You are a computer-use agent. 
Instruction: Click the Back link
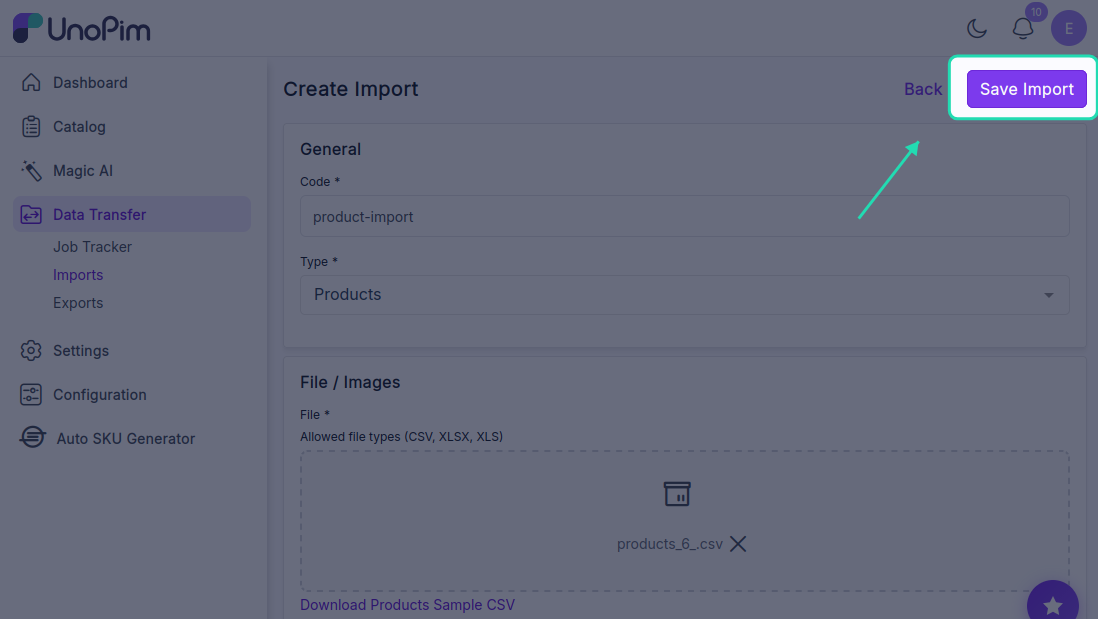click(923, 89)
